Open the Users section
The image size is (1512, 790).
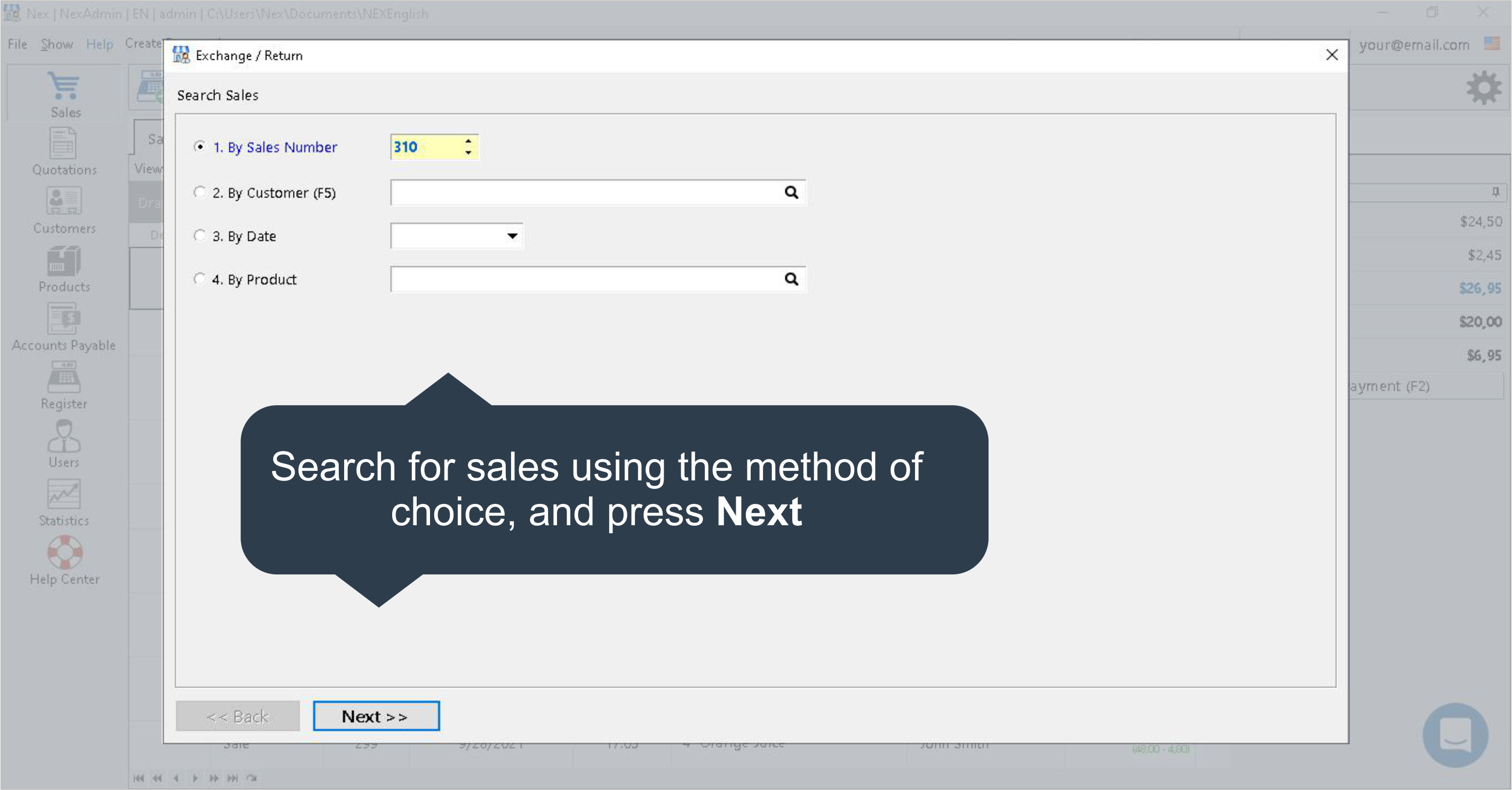[x=63, y=436]
